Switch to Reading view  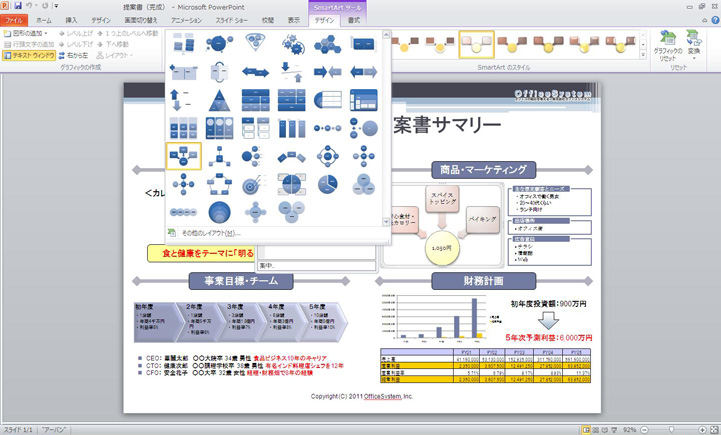point(605,429)
